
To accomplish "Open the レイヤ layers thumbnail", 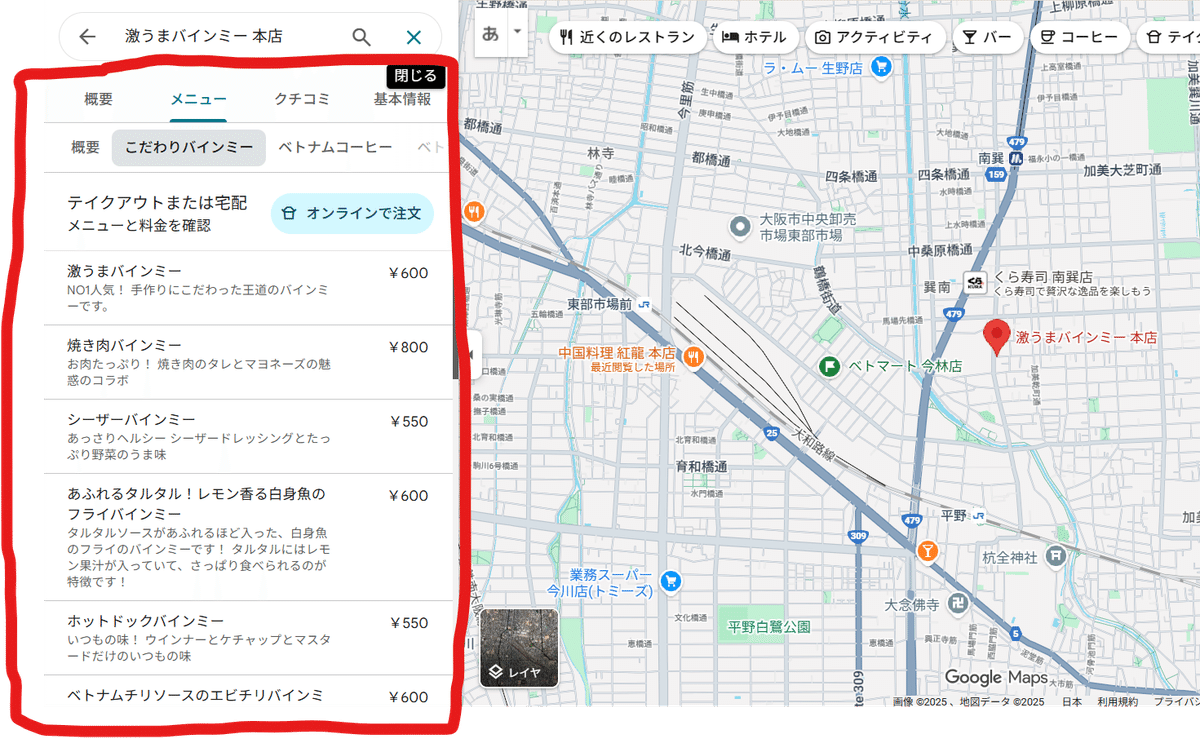I will coord(519,648).
